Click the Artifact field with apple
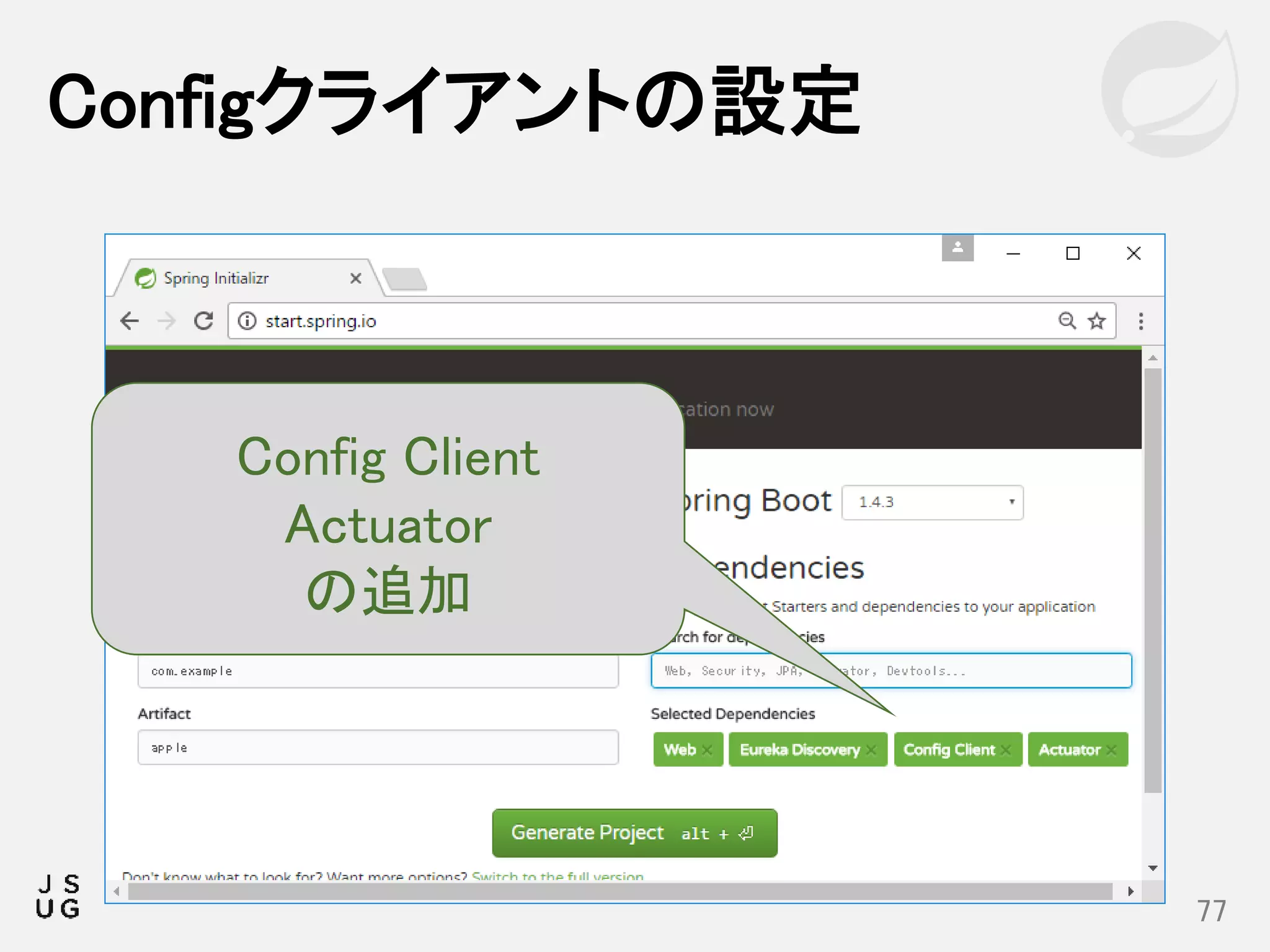This screenshot has width=1270, height=952. click(x=378, y=747)
